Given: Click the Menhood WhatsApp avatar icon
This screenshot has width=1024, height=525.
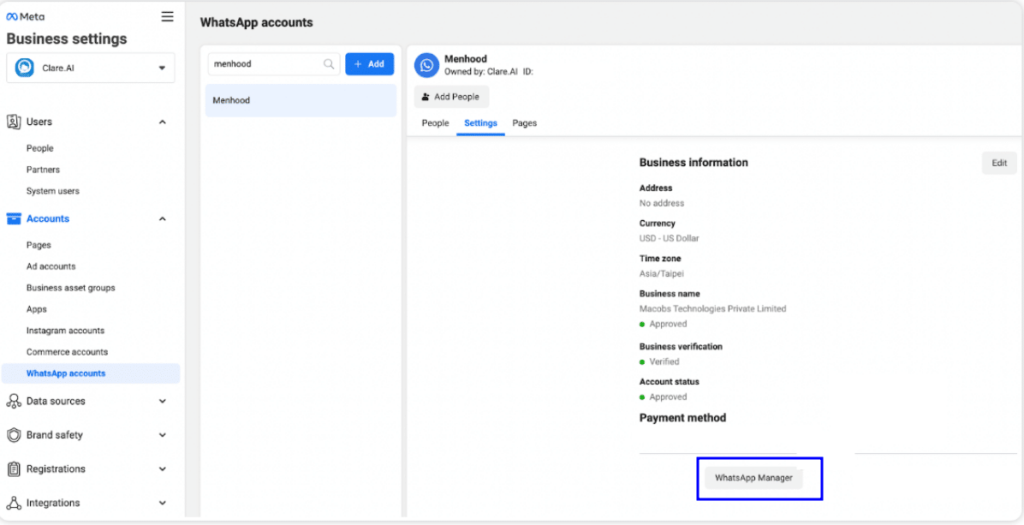Looking at the screenshot, I should [426, 65].
